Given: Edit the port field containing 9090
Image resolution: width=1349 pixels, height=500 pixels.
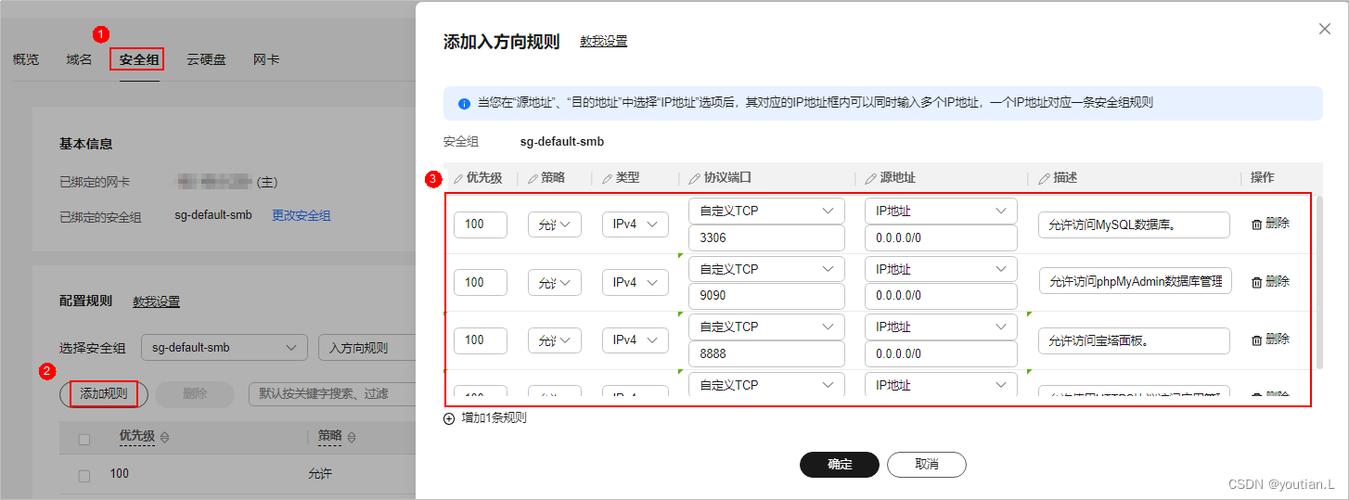Looking at the screenshot, I should point(767,296).
